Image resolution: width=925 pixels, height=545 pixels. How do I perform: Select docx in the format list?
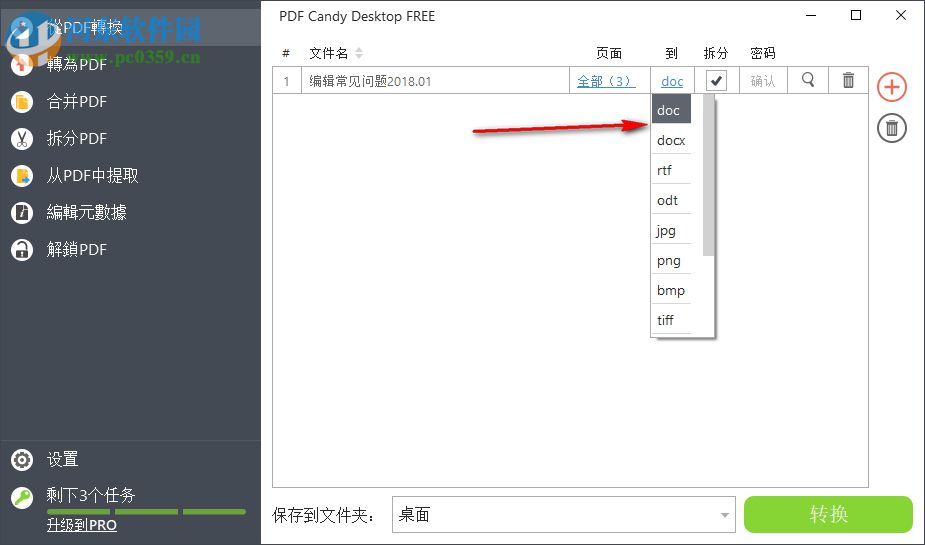pos(671,140)
